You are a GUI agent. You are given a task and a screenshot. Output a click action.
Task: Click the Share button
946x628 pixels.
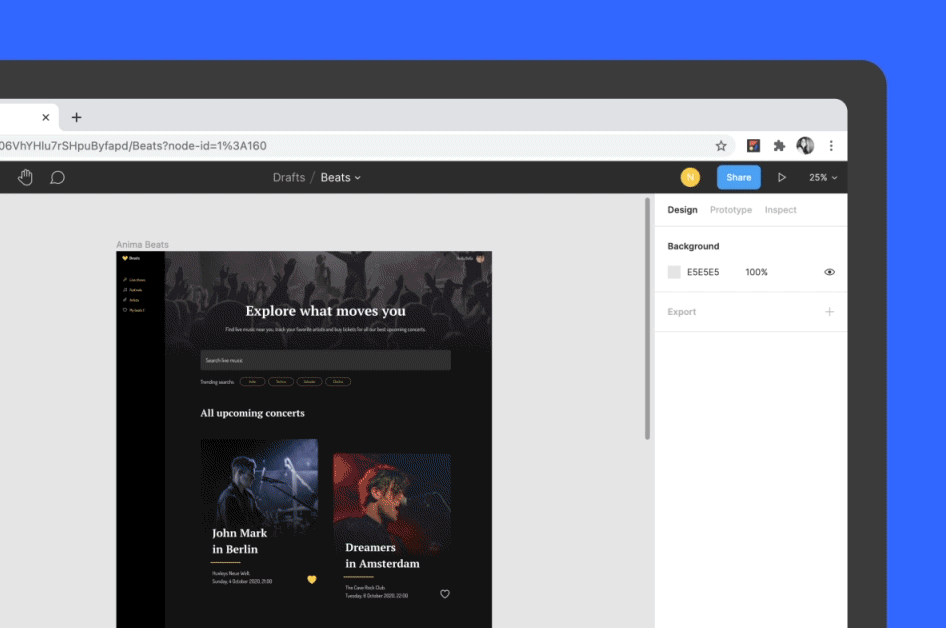[x=738, y=177]
